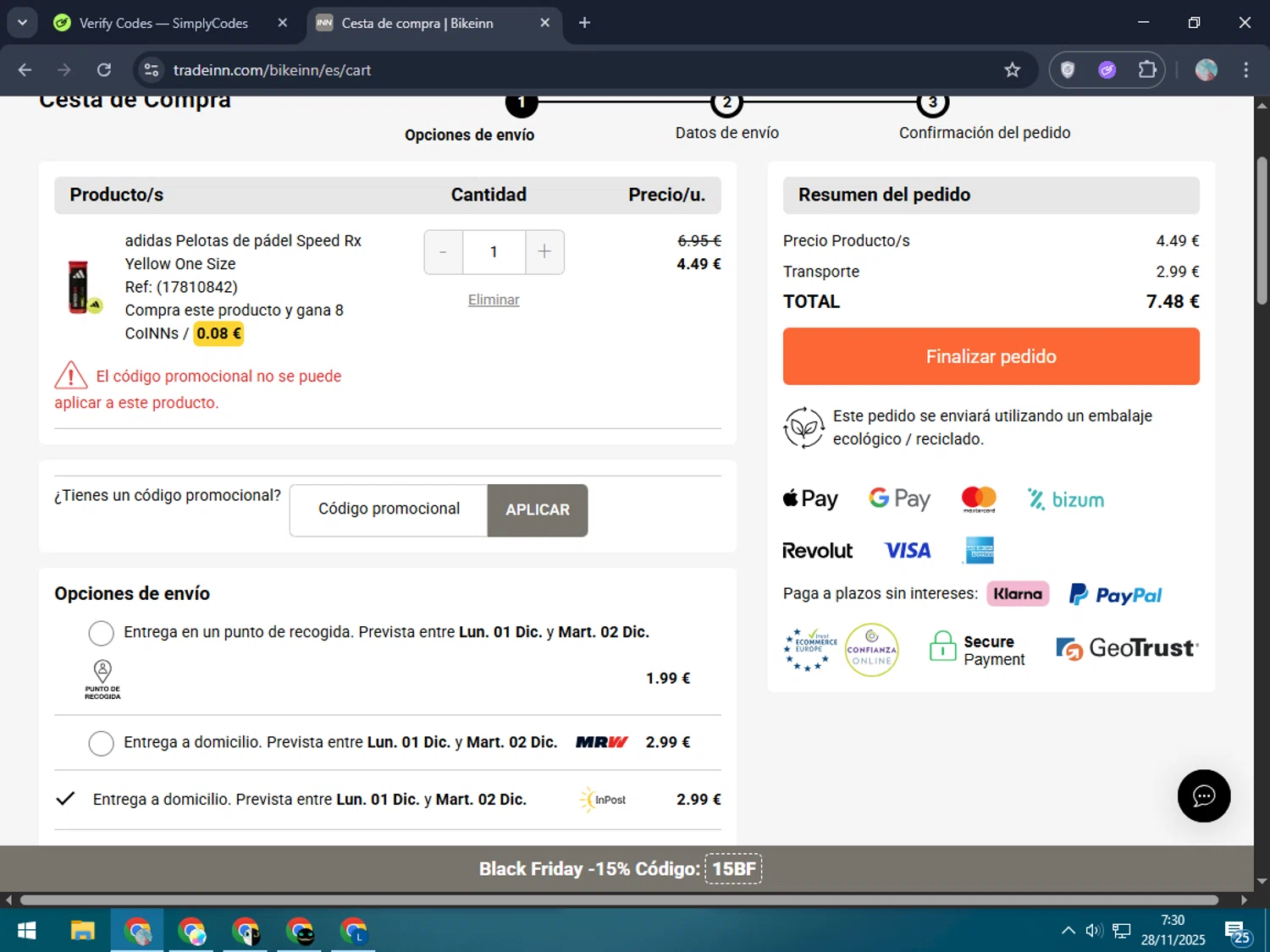Viewport: 1270px width, 952px height.
Task: Bookmark this page with star icon
Action: (1012, 70)
